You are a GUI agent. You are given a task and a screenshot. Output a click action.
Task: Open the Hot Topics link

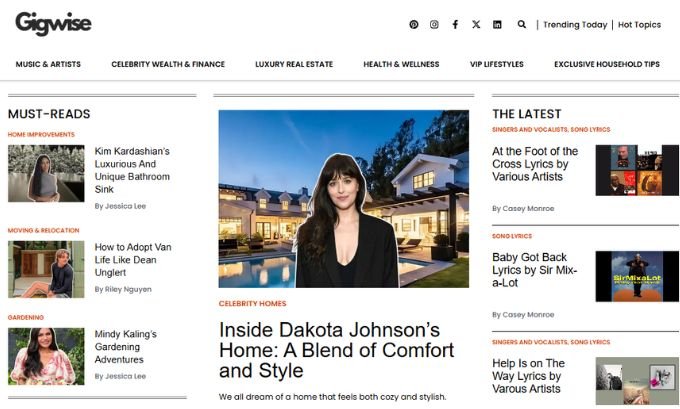pyautogui.click(x=639, y=25)
